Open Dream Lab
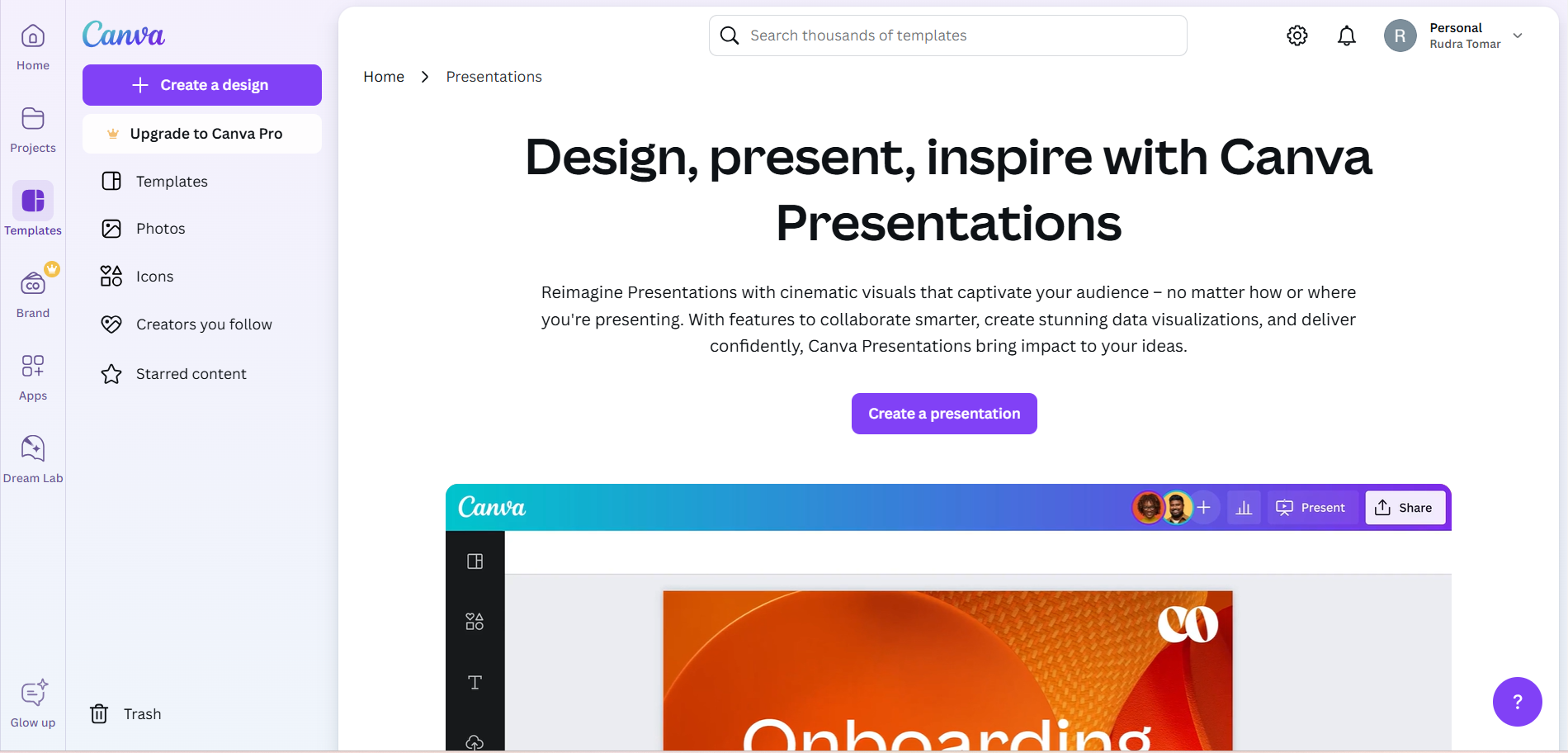1568x753 pixels. point(33,459)
